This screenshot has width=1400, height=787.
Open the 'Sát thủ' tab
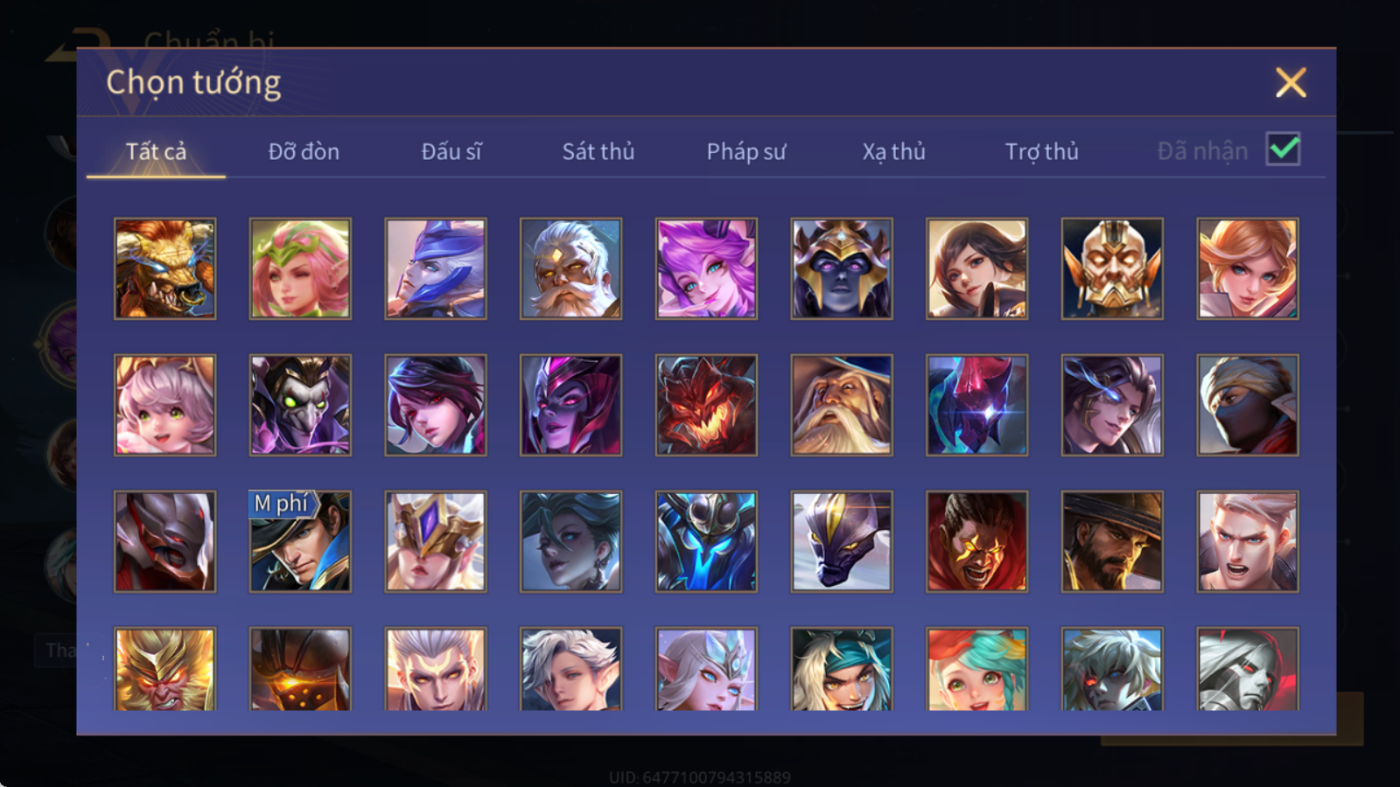click(598, 152)
